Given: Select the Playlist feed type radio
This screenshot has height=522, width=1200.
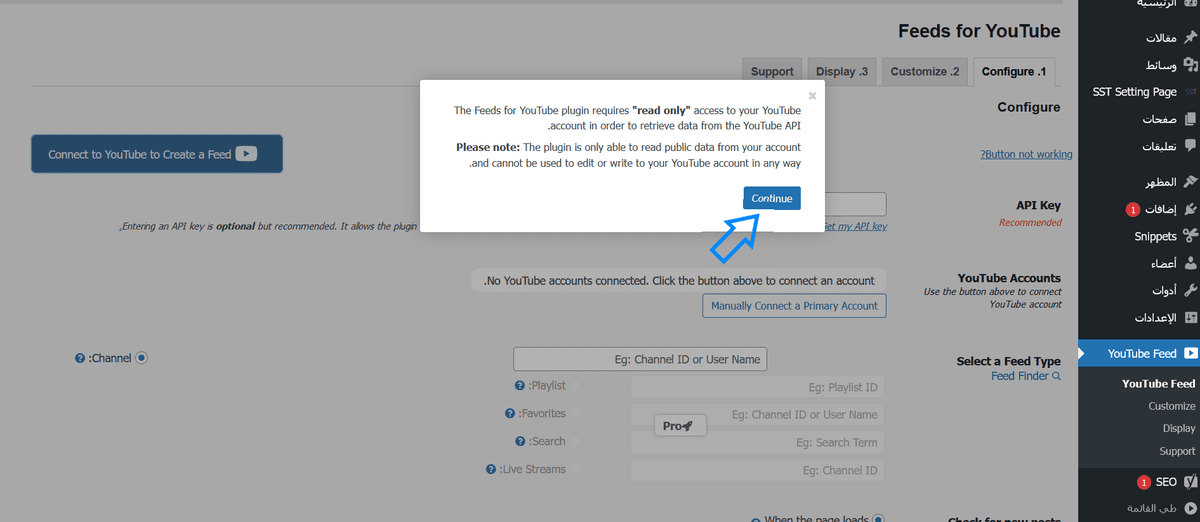Looking at the screenshot, I should click(x=575, y=385).
